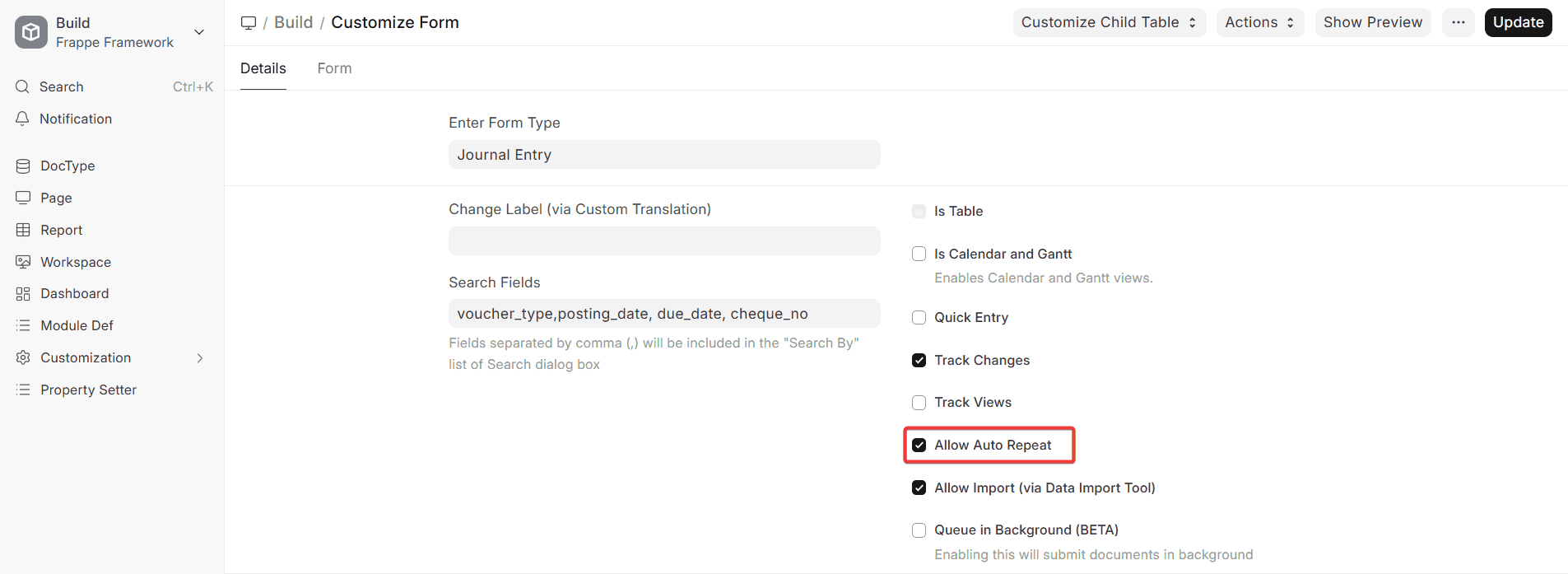The image size is (1568, 574).
Task: Click the breadcrumb desktop home icon
Action: [x=249, y=23]
